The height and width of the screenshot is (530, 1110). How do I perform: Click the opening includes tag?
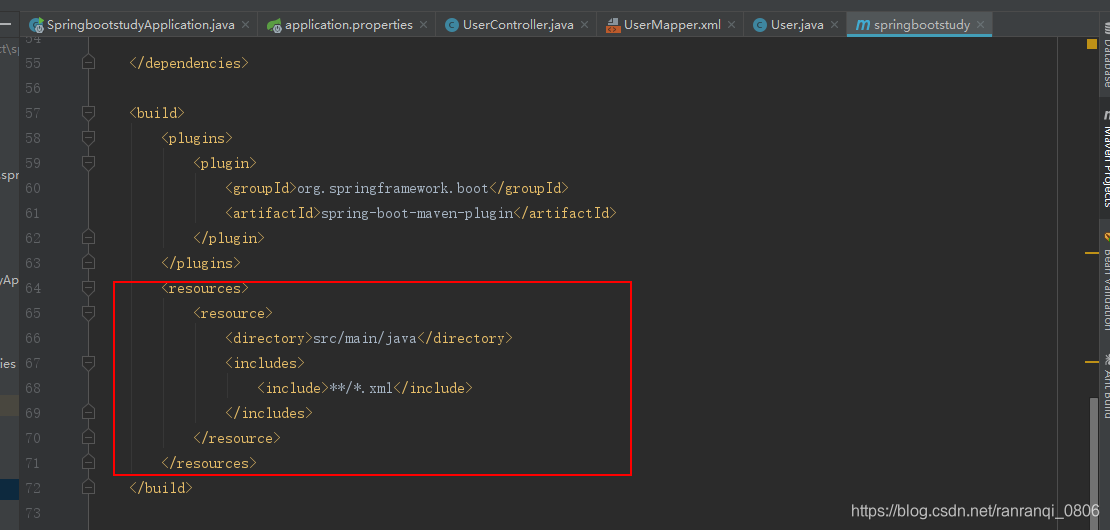pyautogui.click(x=265, y=363)
